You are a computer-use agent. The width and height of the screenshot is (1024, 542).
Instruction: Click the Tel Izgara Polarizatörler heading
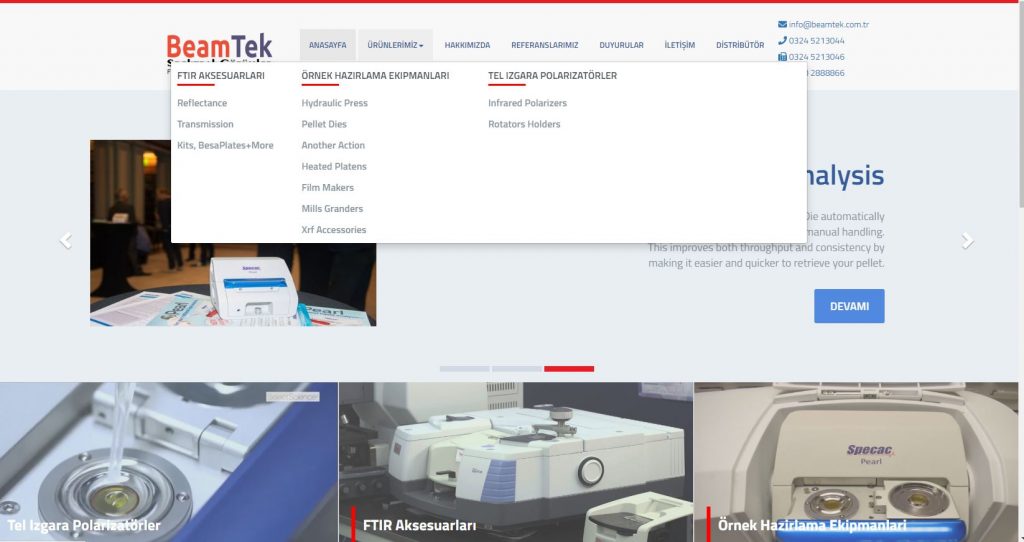point(552,76)
